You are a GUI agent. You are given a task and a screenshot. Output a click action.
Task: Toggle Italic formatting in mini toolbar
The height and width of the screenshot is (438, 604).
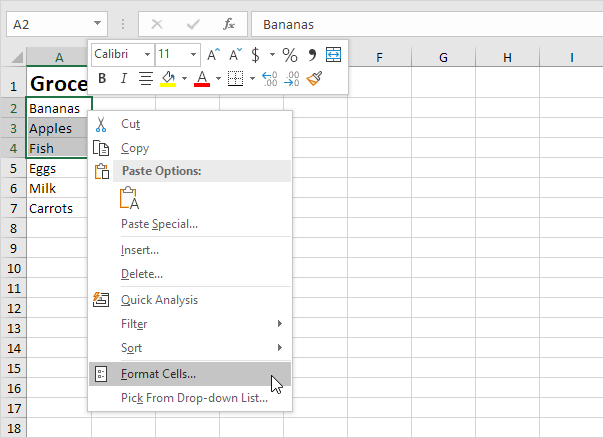tap(123, 78)
